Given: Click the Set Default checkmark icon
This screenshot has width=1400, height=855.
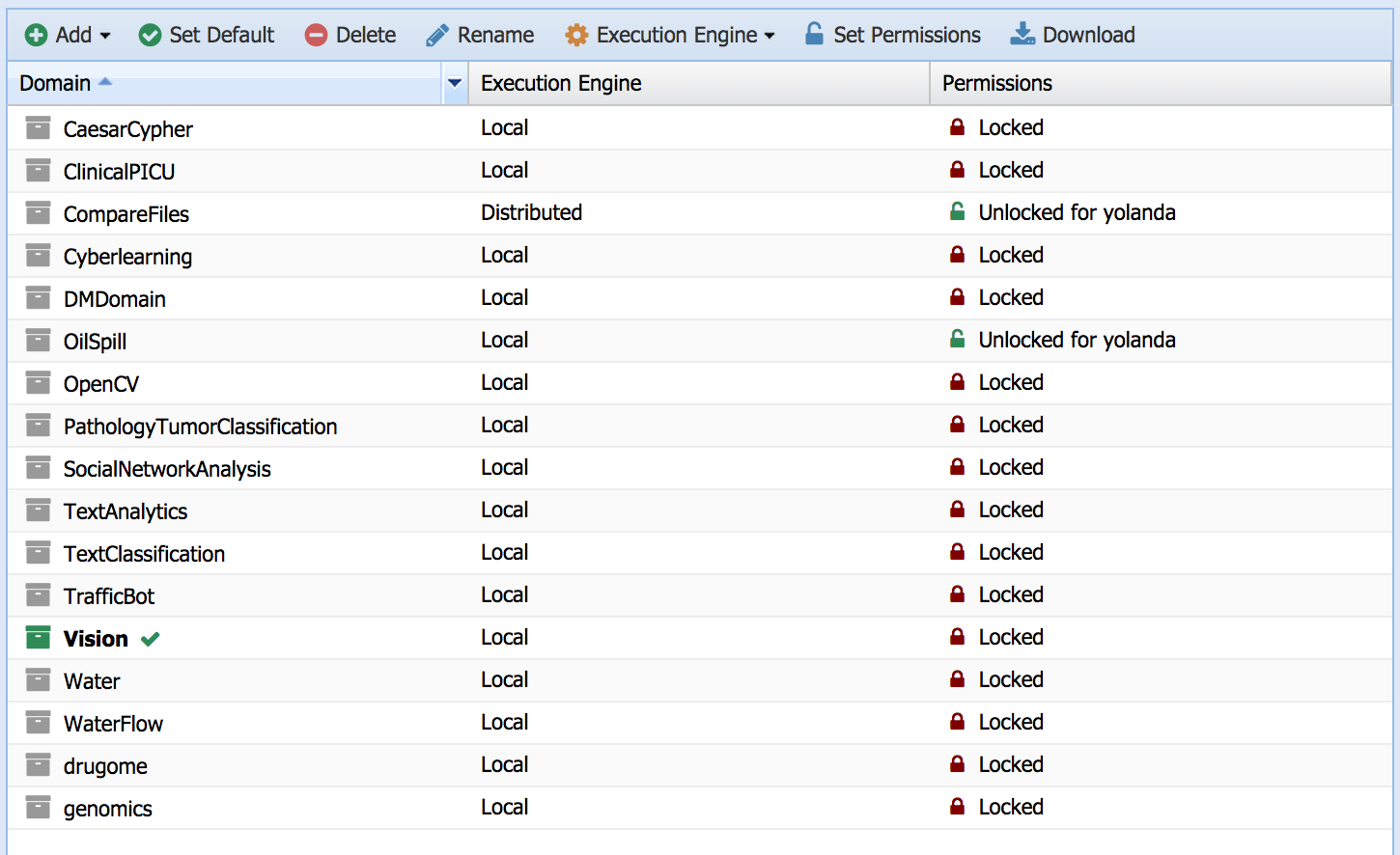Looking at the screenshot, I should [150, 36].
